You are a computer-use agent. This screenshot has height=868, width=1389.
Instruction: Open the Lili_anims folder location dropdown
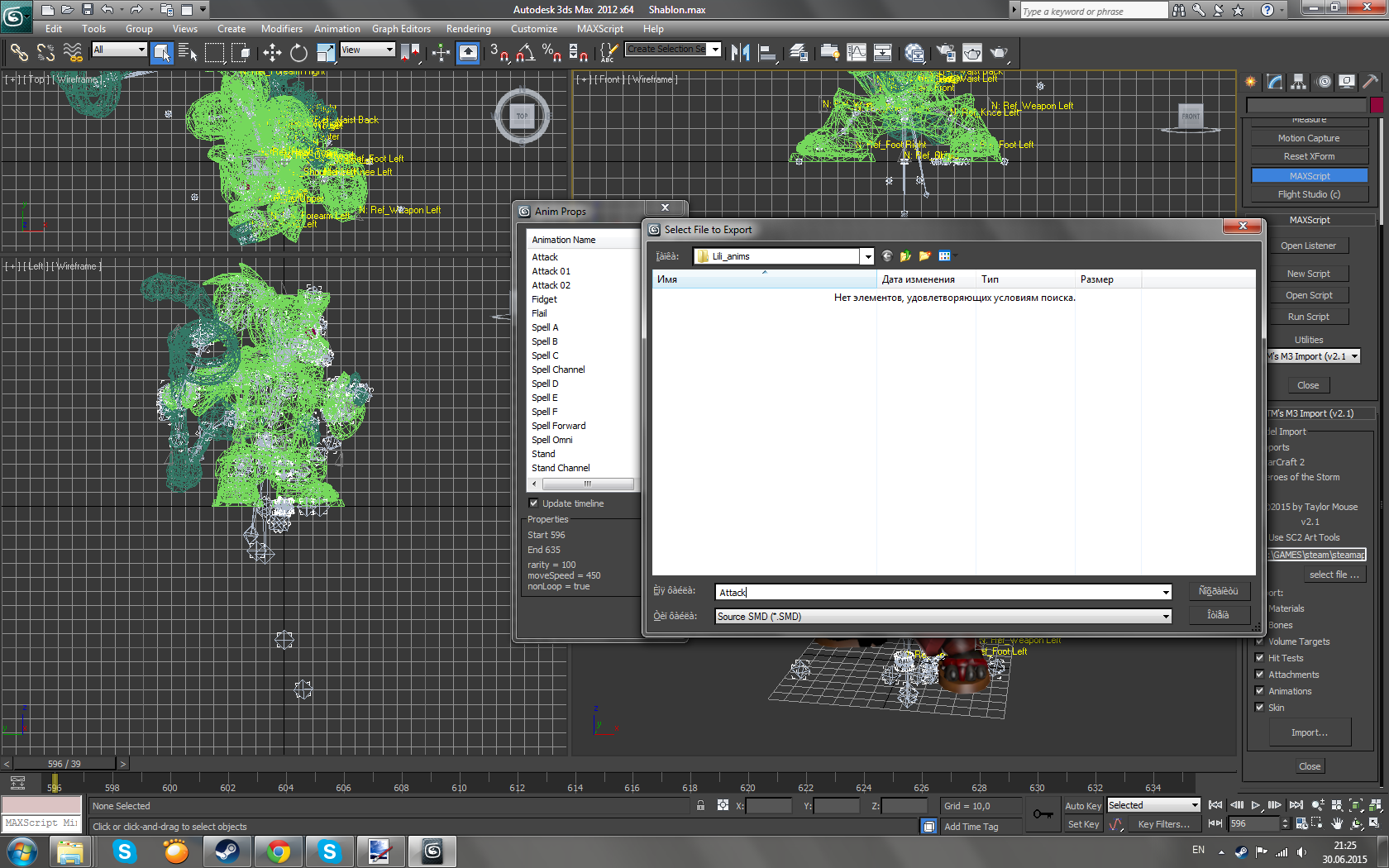point(867,257)
